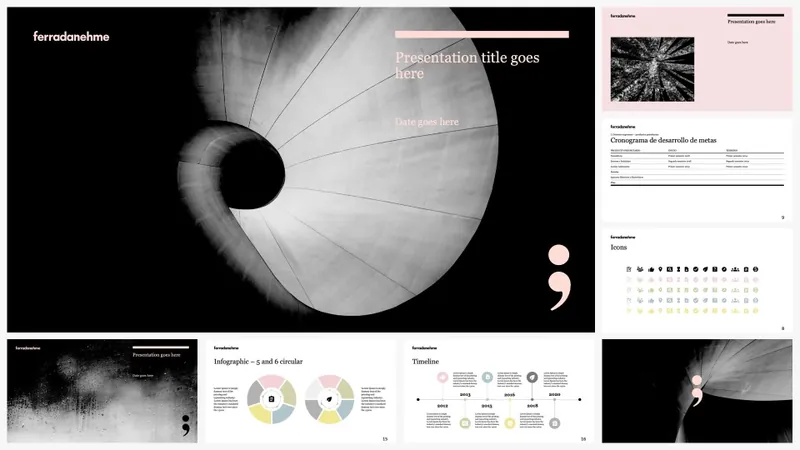
Task: Click the teal circle icon above 2015 on Timeline
Action: pyautogui.click(x=487, y=377)
